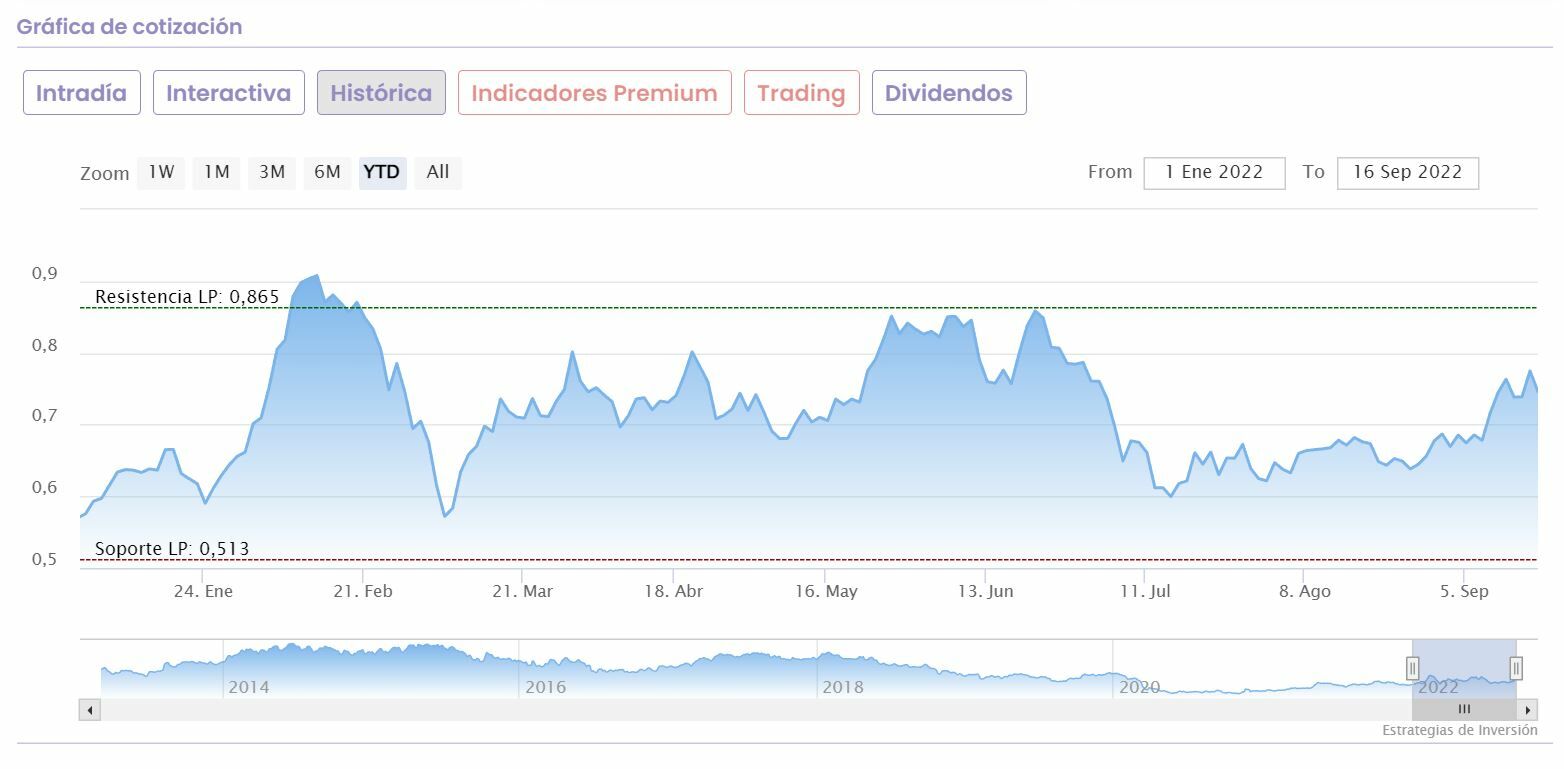The width and height of the screenshot is (1564, 769).
Task: Select the Histórica tab
Action: pyautogui.click(x=381, y=93)
